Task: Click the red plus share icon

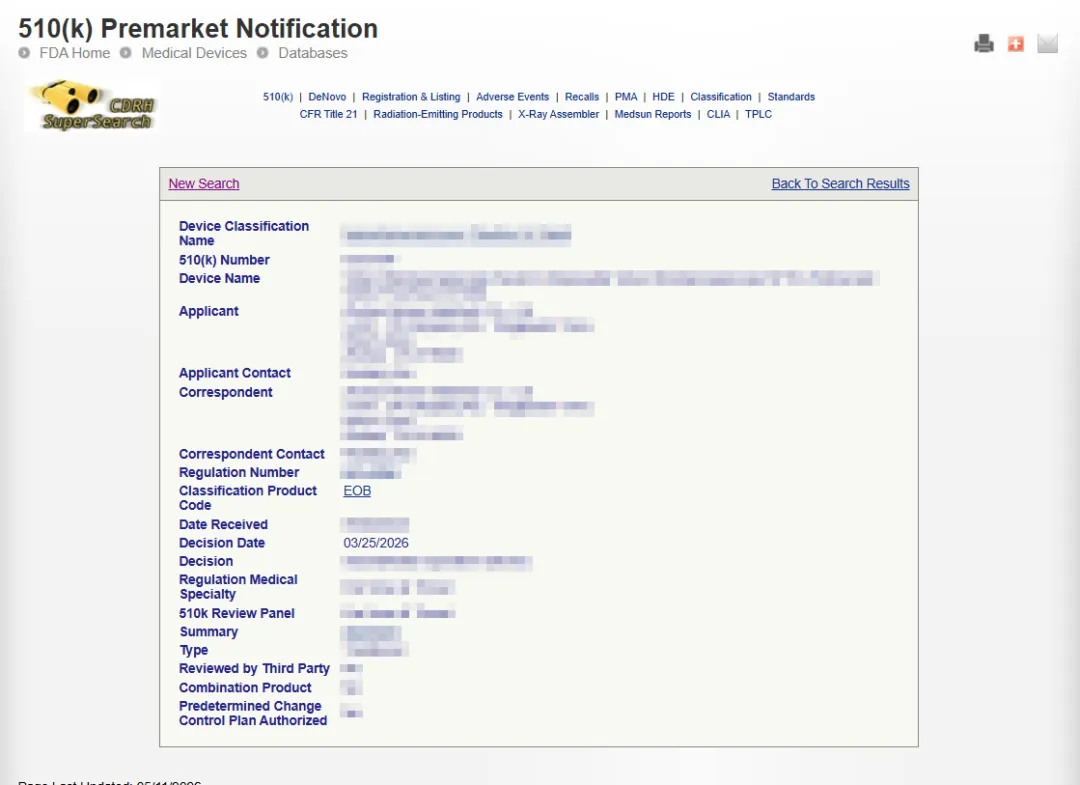Action: click(1015, 44)
